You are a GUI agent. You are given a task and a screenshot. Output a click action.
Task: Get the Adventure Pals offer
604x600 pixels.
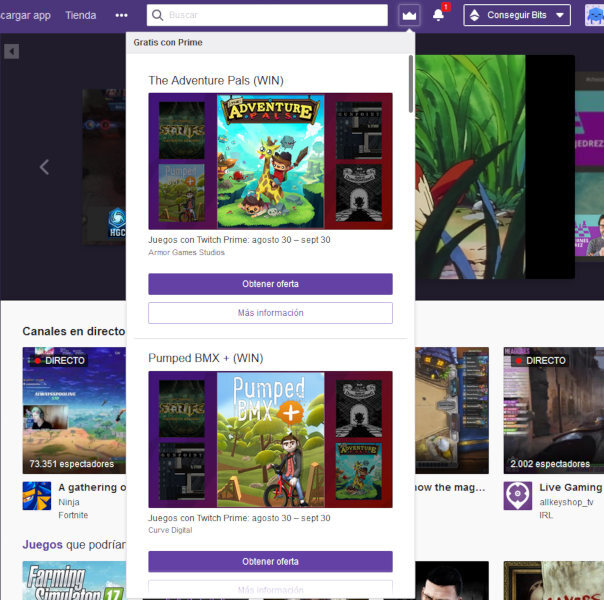coord(270,284)
